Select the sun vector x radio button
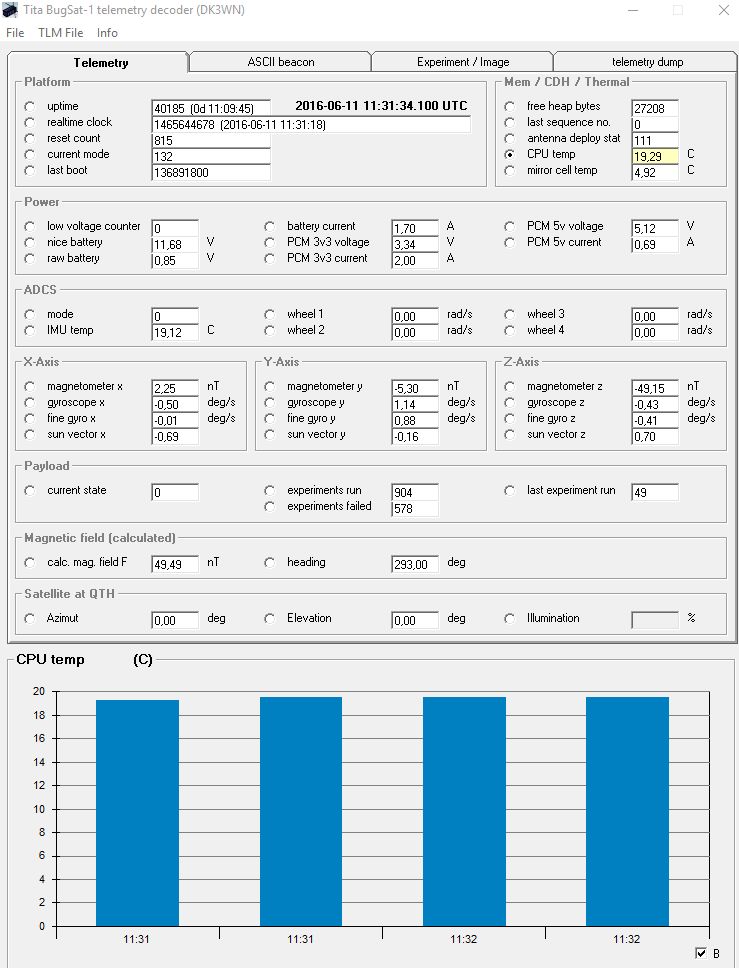Image resolution: width=739 pixels, height=968 pixels. 30,435
